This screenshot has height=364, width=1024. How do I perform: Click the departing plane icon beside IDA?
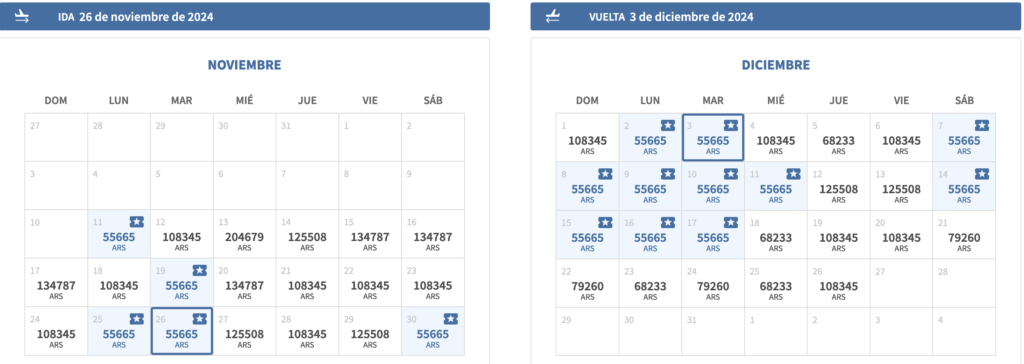click(x=22, y=17)
